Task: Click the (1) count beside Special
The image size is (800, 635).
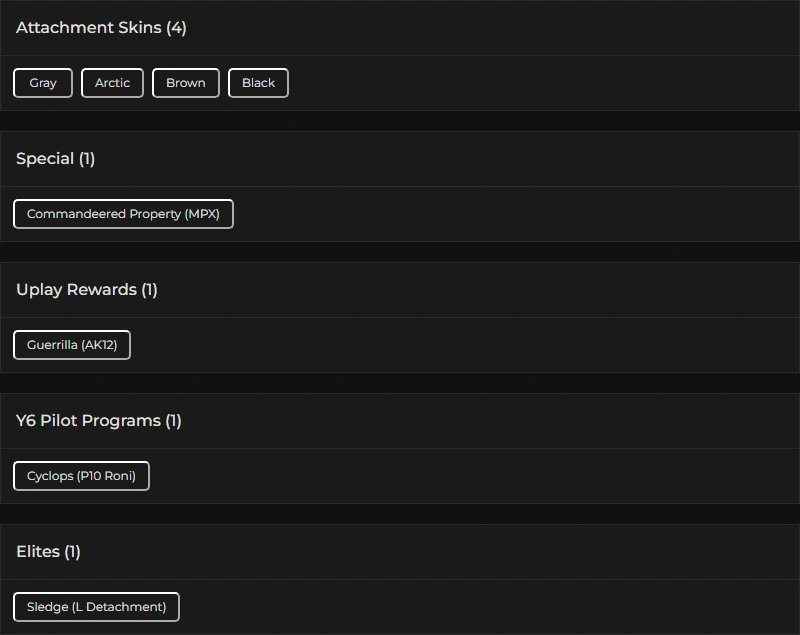Action: [87, 159]
